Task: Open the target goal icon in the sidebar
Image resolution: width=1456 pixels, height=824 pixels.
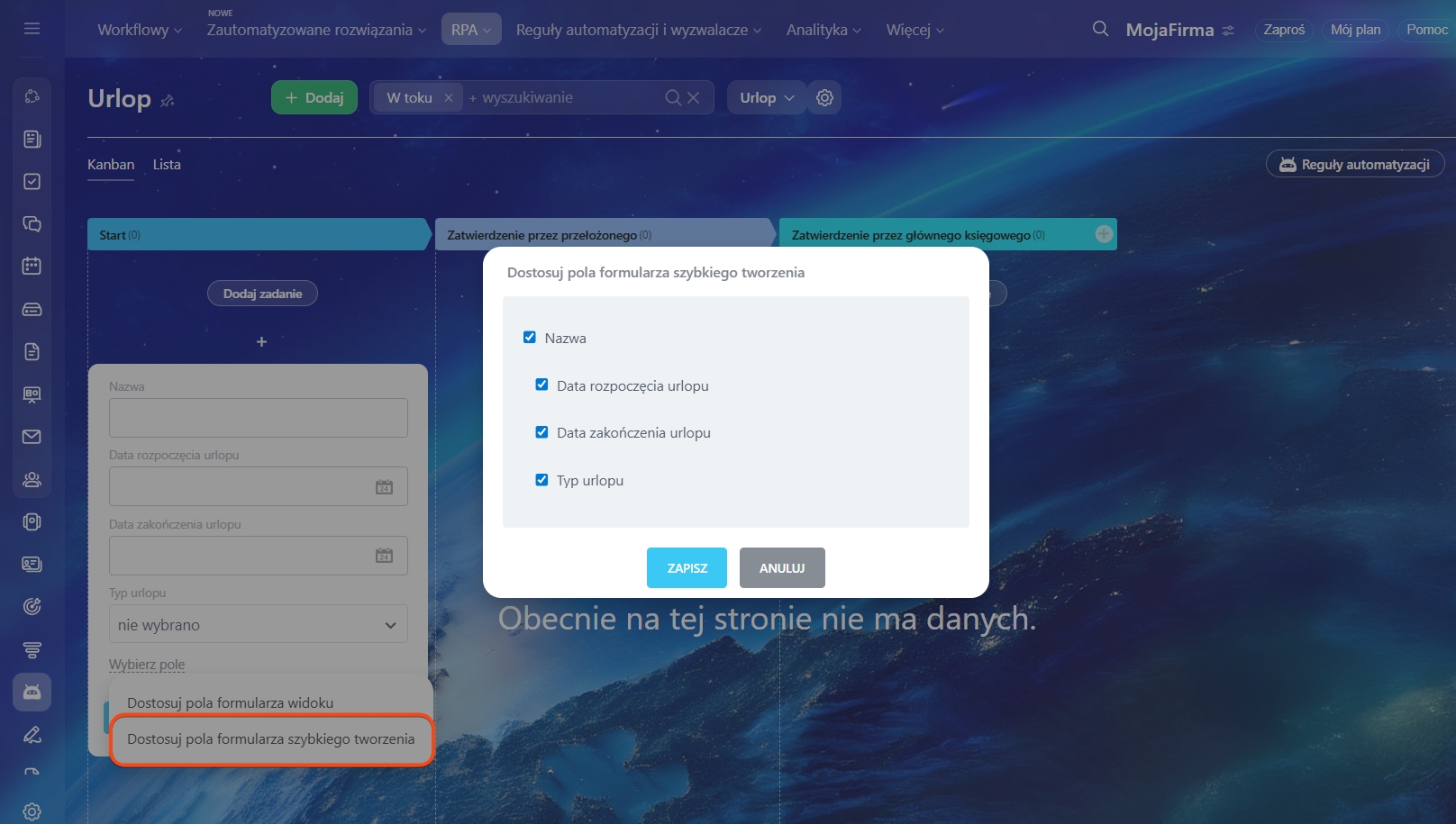Action: (32, 607)
